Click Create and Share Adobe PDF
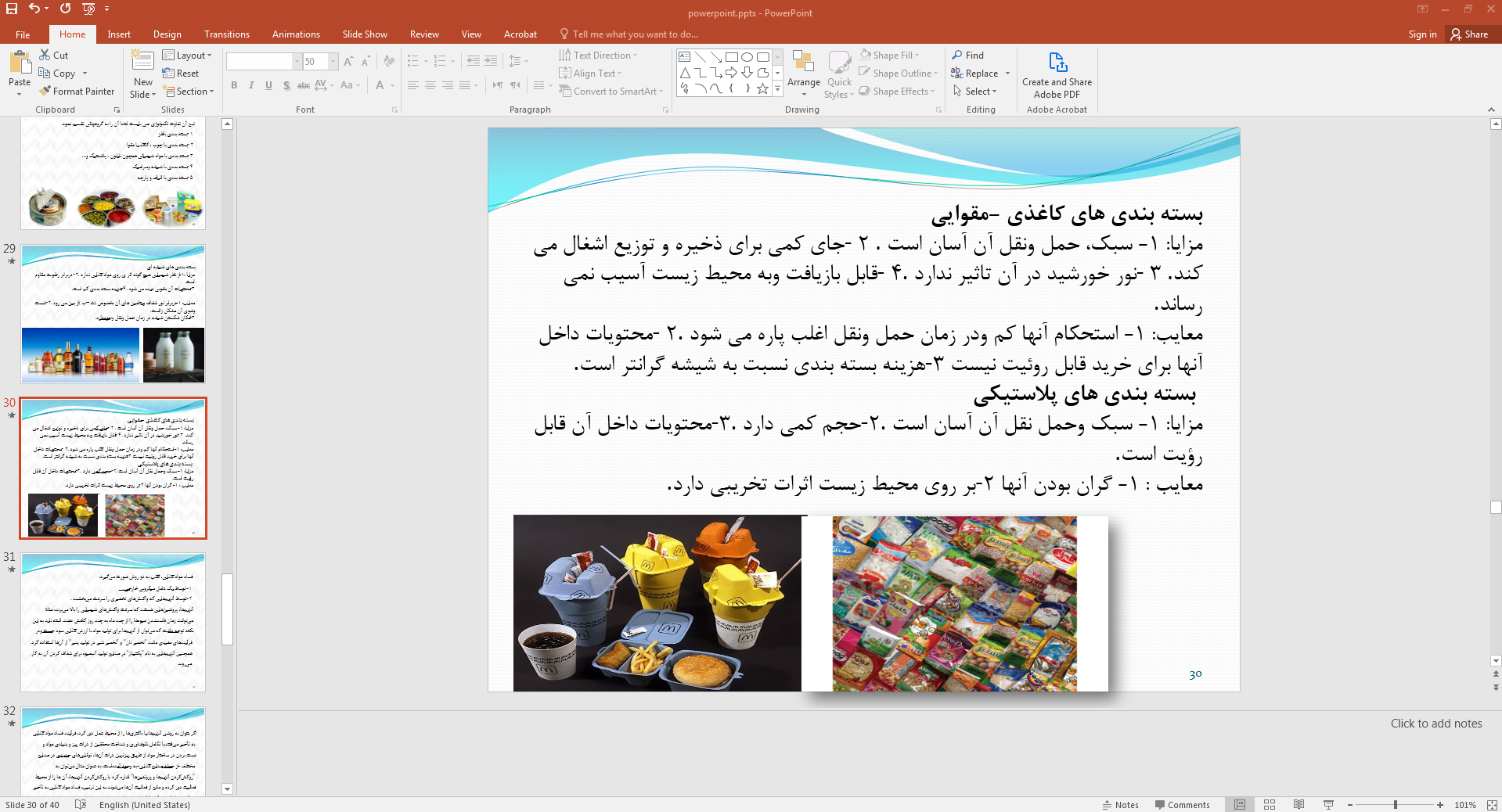The image size is (1502, 812). coord(1057,76)
